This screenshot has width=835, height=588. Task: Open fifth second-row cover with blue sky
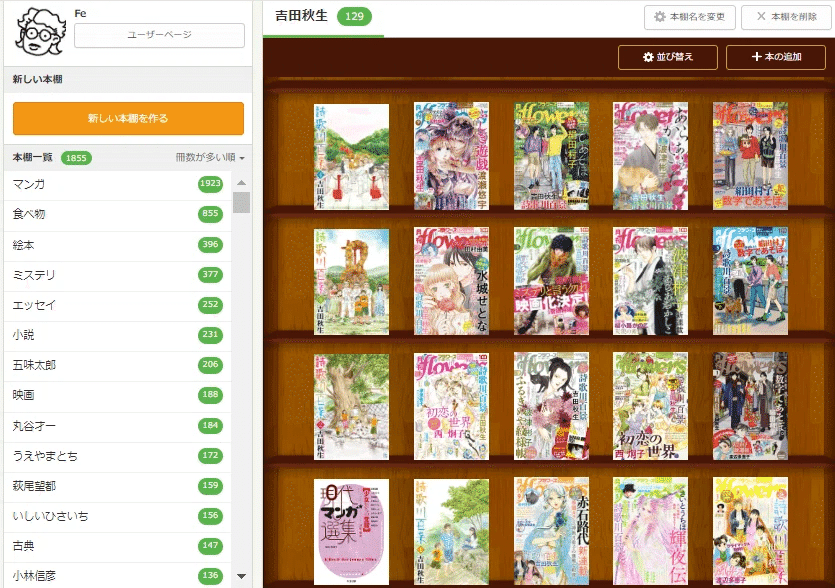point(750,281)
